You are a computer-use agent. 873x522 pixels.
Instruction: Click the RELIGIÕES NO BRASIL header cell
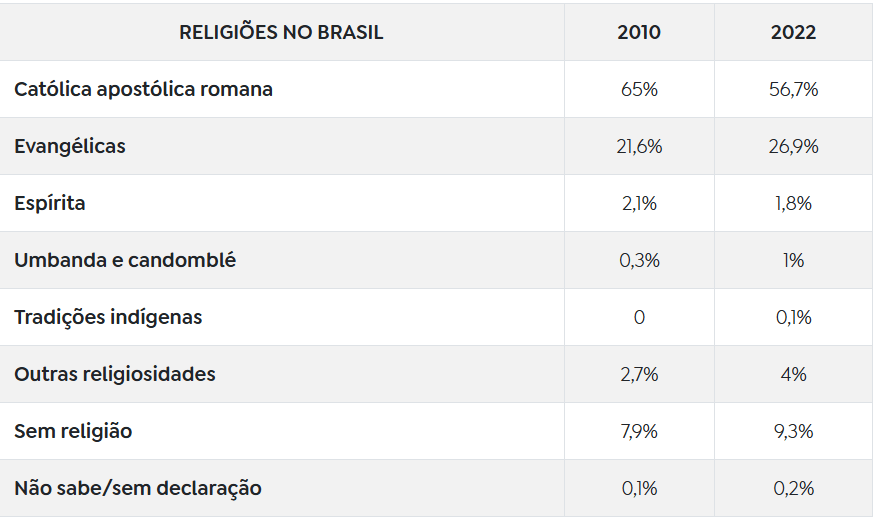pyautogui.click(x=281, y=32)
